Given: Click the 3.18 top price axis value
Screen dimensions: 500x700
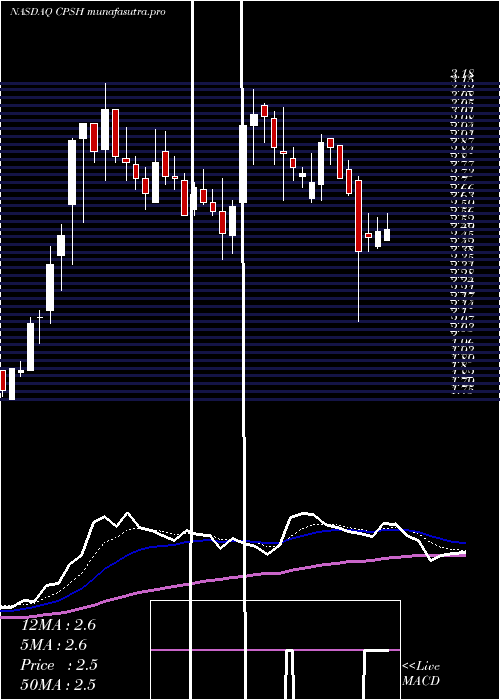Looking at the screenshot, I should click(462, 73).
